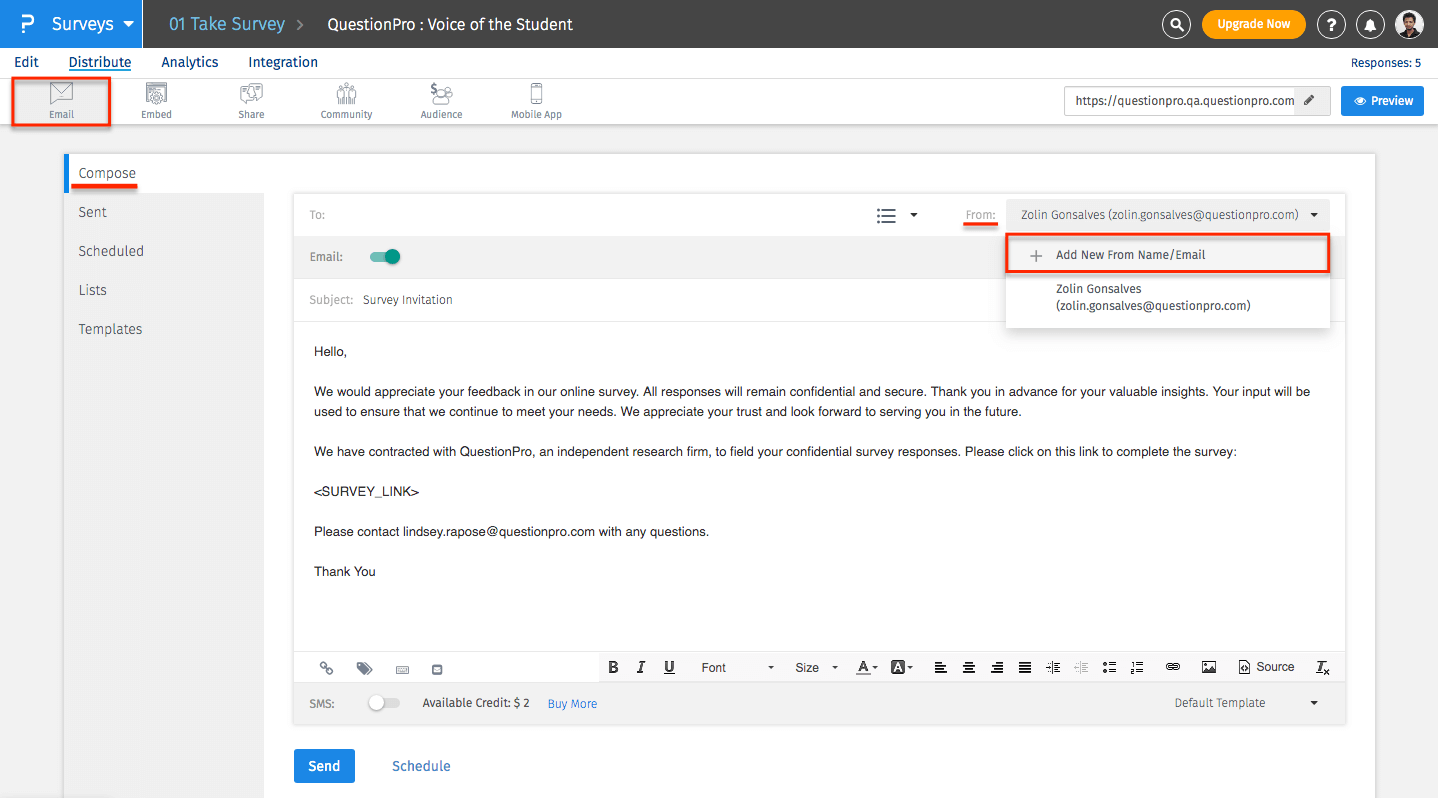Align text left

click(x=941, y=668)
